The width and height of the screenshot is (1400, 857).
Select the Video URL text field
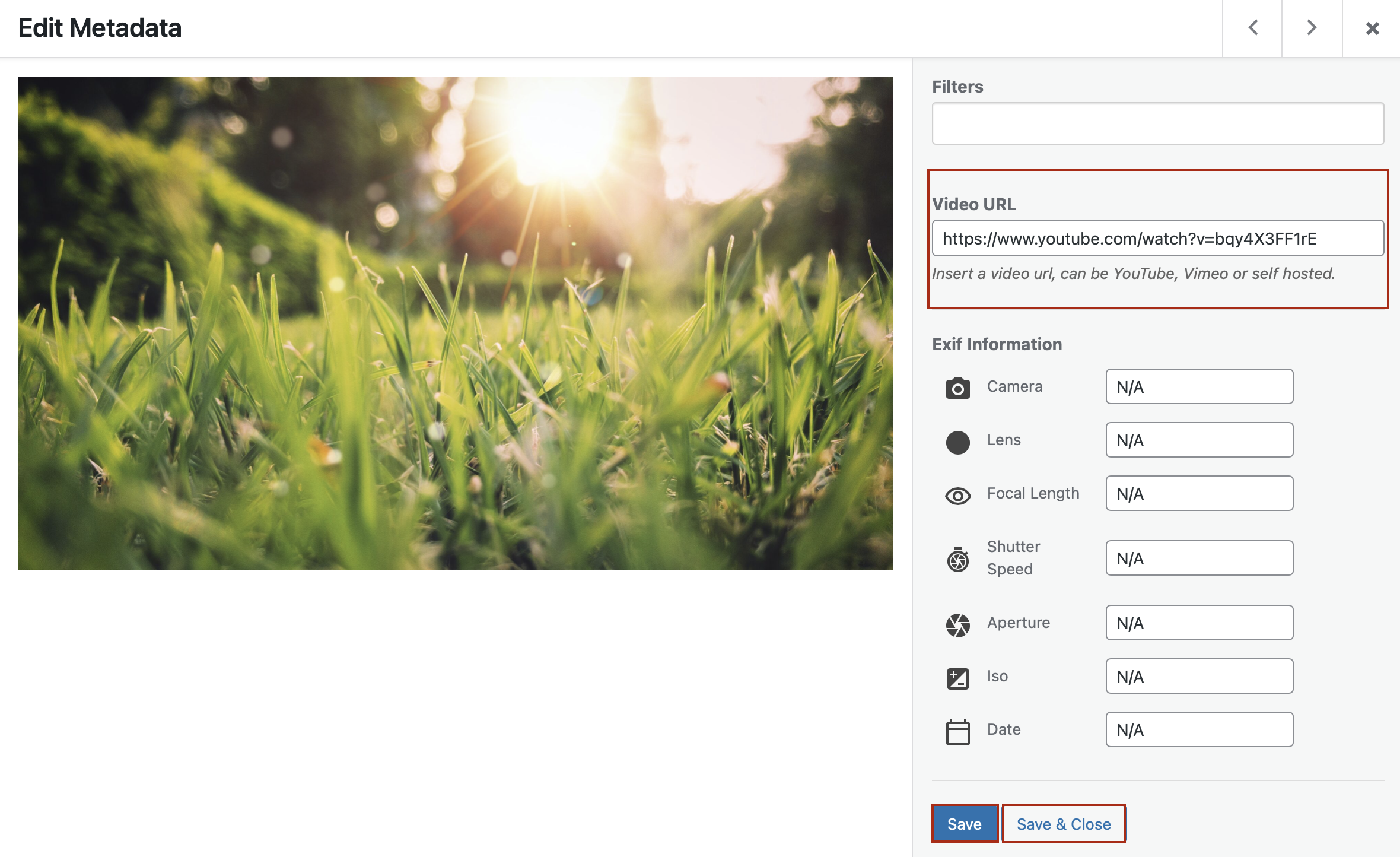click(1157, 238)
